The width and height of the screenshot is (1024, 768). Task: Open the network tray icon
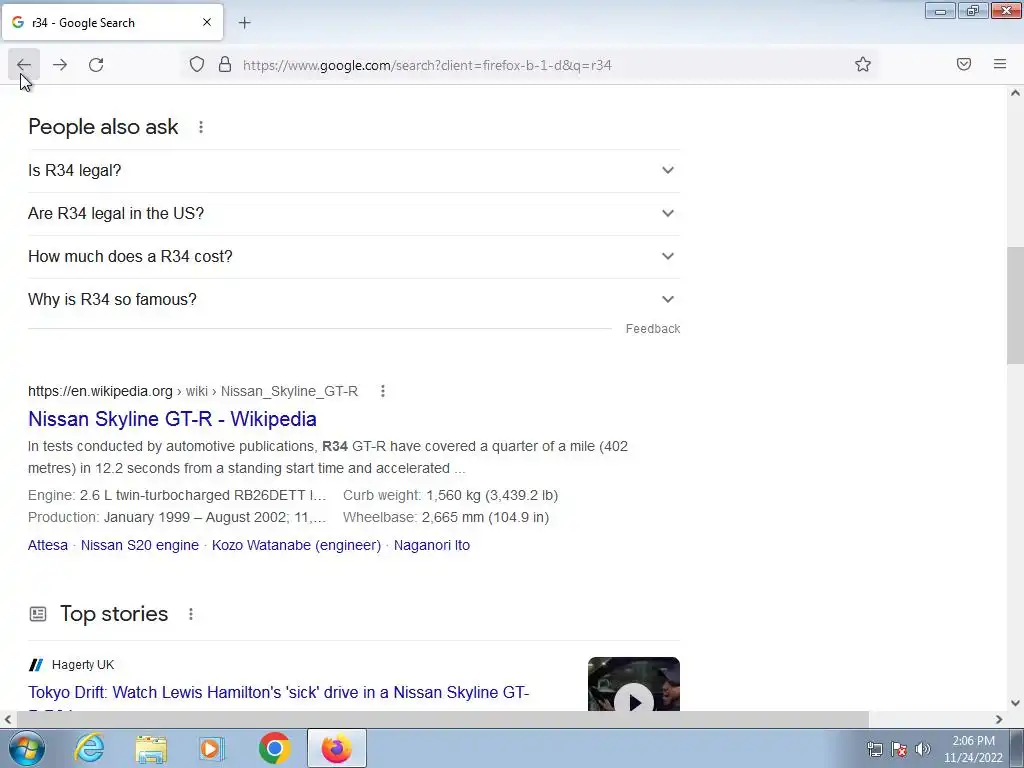click(x=875, y=749)
